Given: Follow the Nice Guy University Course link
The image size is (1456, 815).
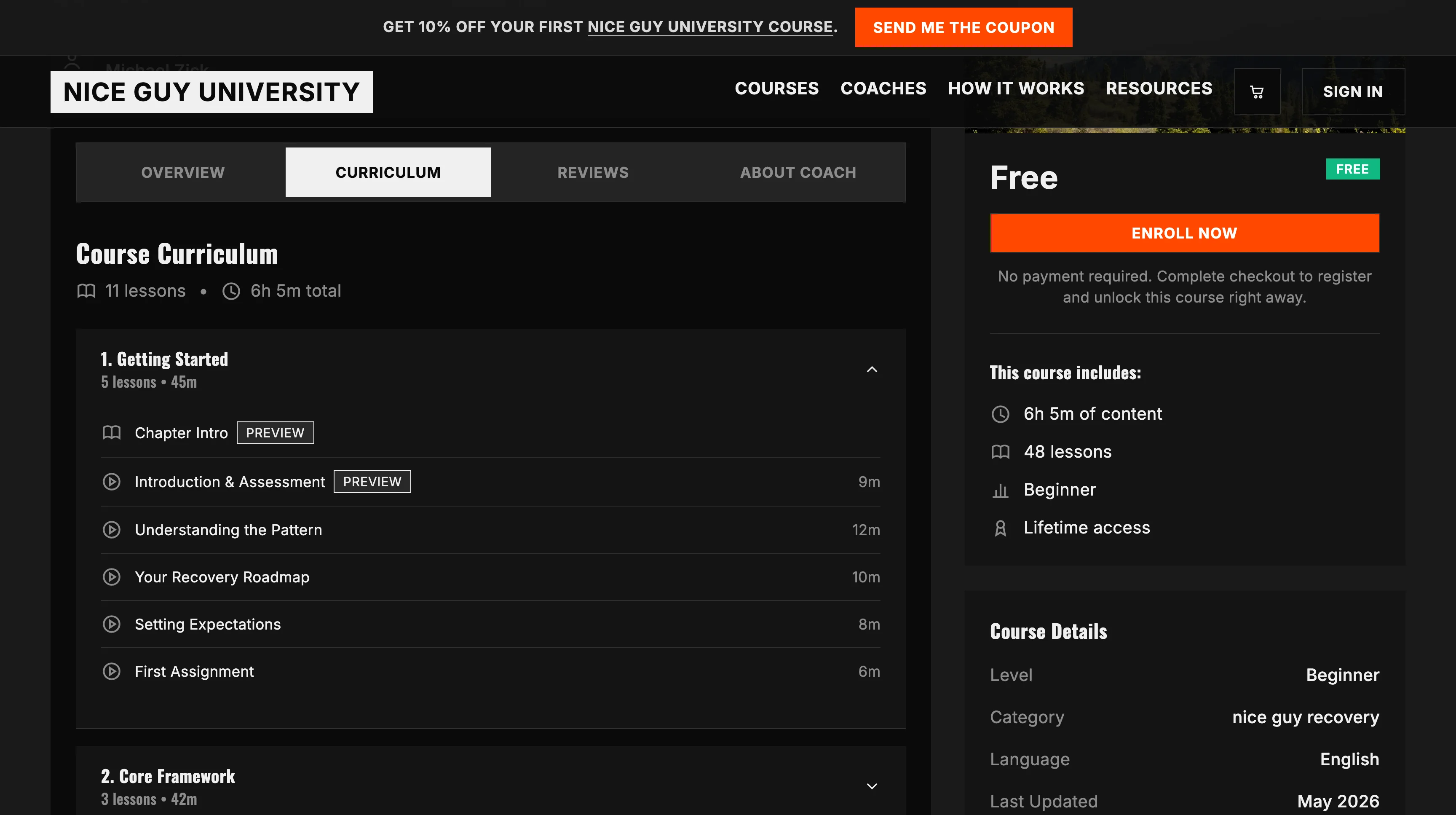Looking at the screenshot, I should coord(710,27).
